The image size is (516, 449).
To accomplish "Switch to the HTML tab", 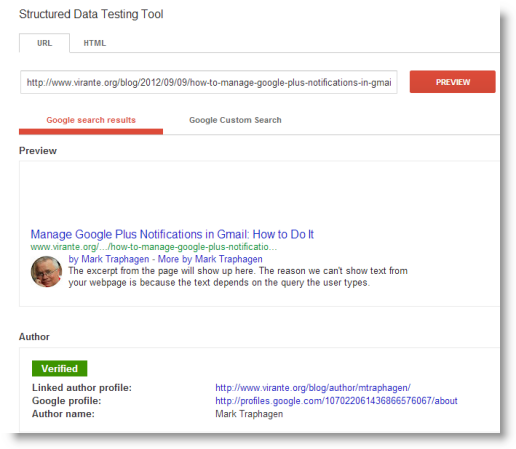I will [x=95, y=43].
